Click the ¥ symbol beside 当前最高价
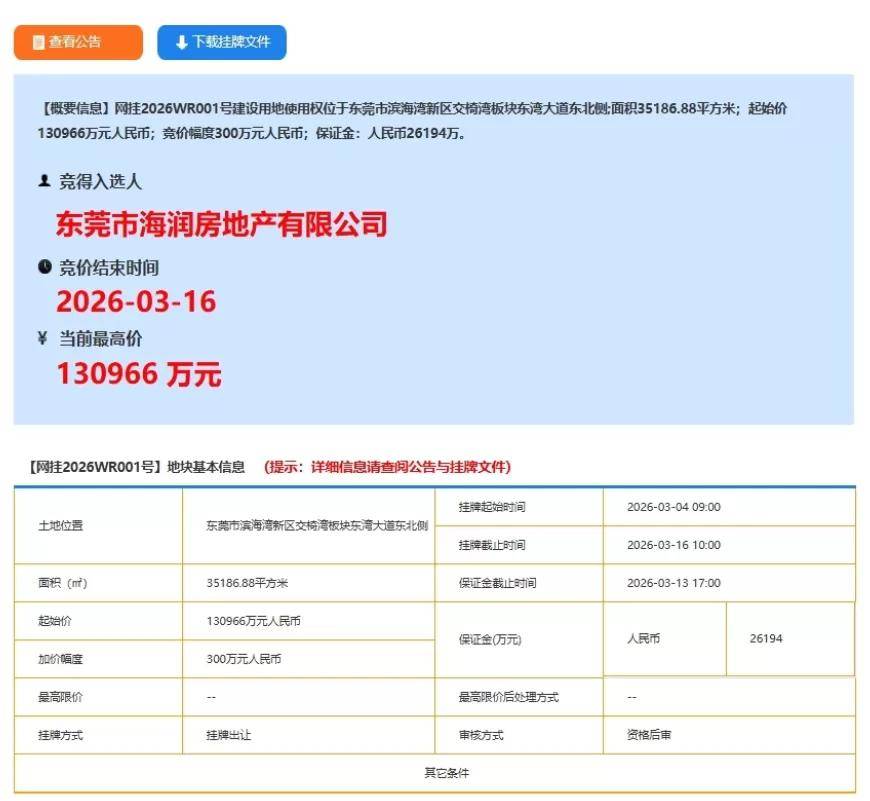 click(42, 339)
